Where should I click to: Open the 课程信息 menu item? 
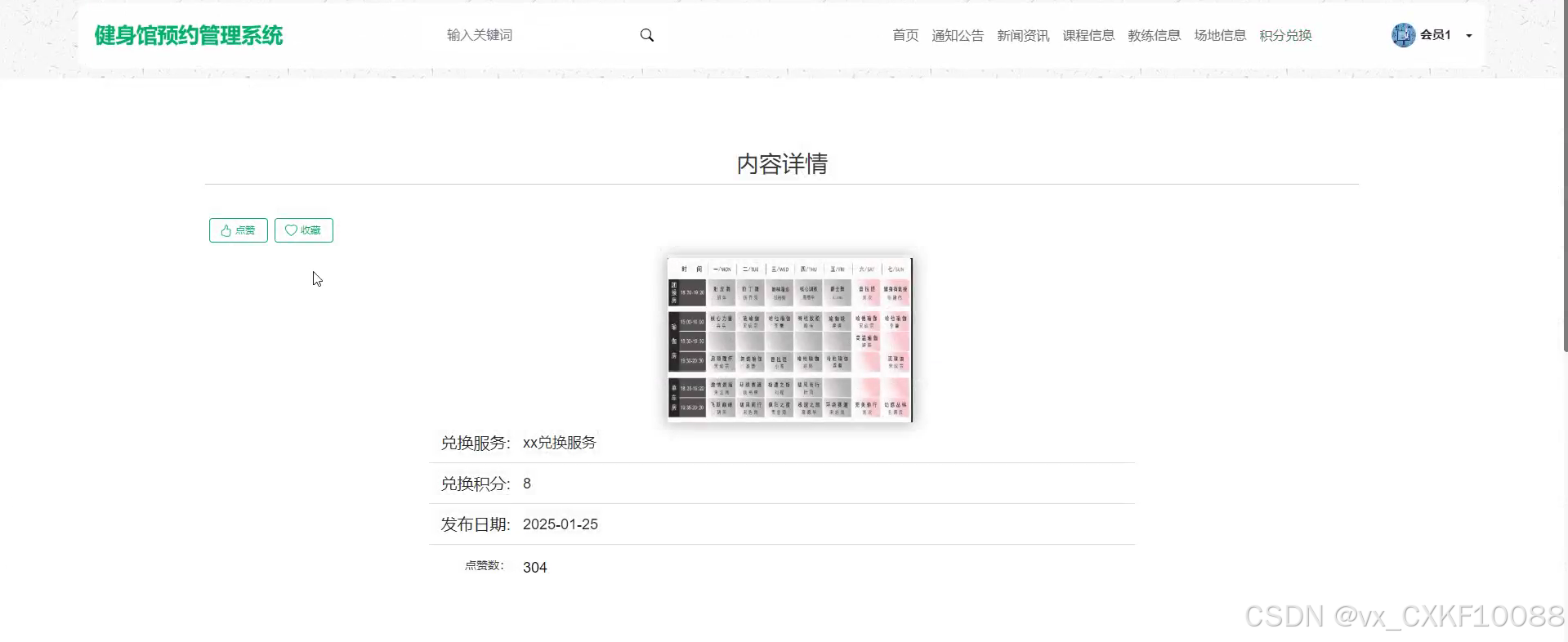[x=1088, y=35]
